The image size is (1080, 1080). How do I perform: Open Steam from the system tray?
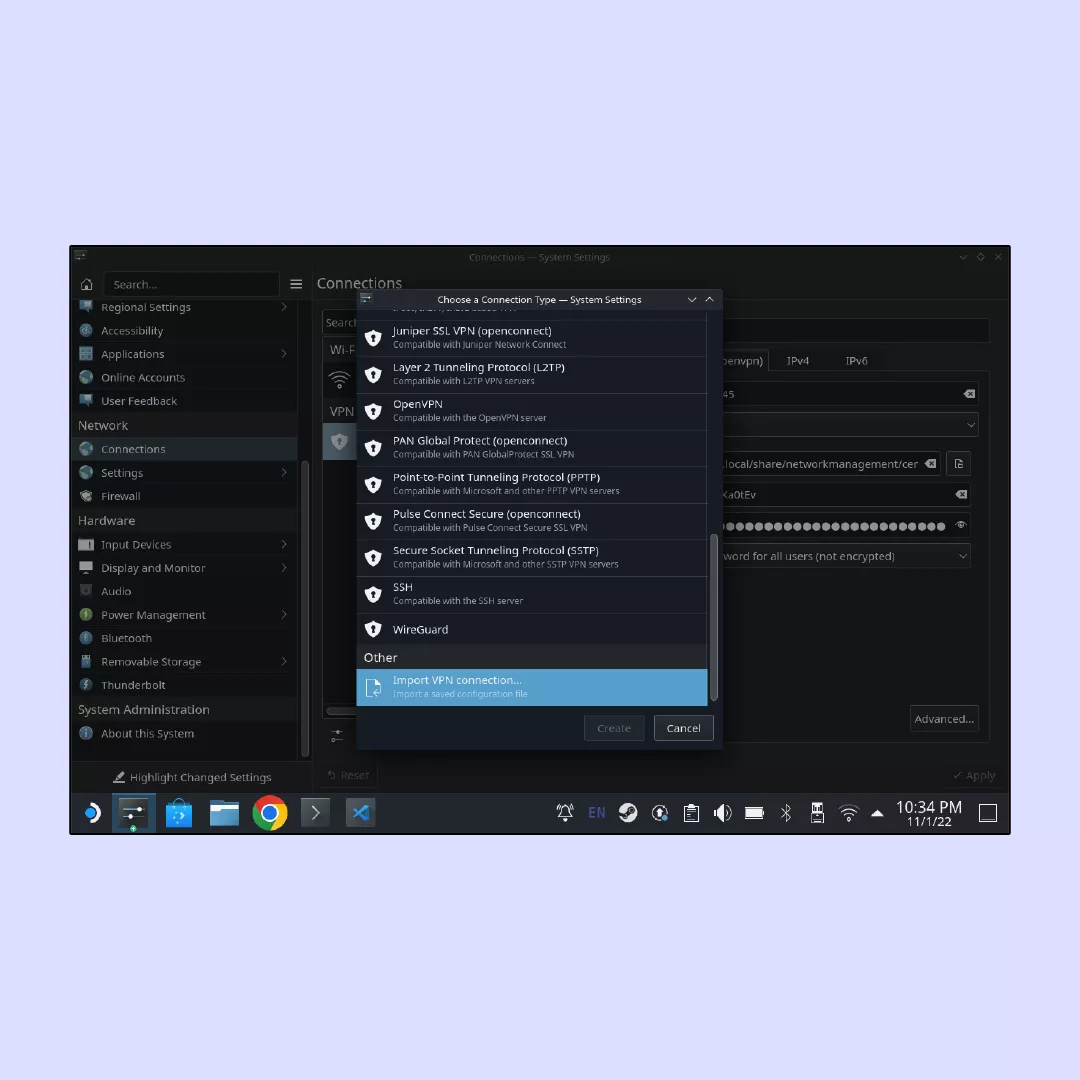pos(628,813)
